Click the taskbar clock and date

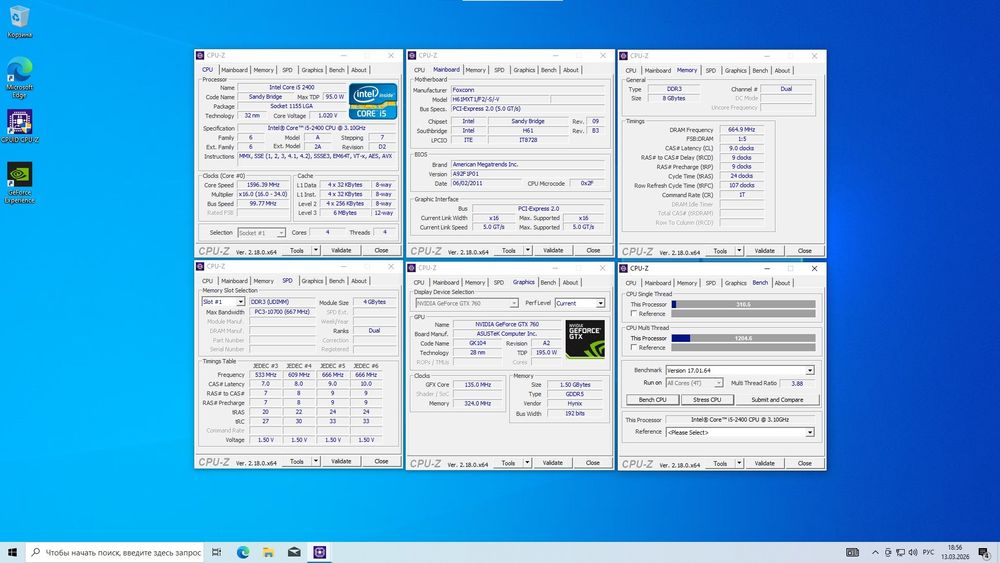tap(955, 552)
